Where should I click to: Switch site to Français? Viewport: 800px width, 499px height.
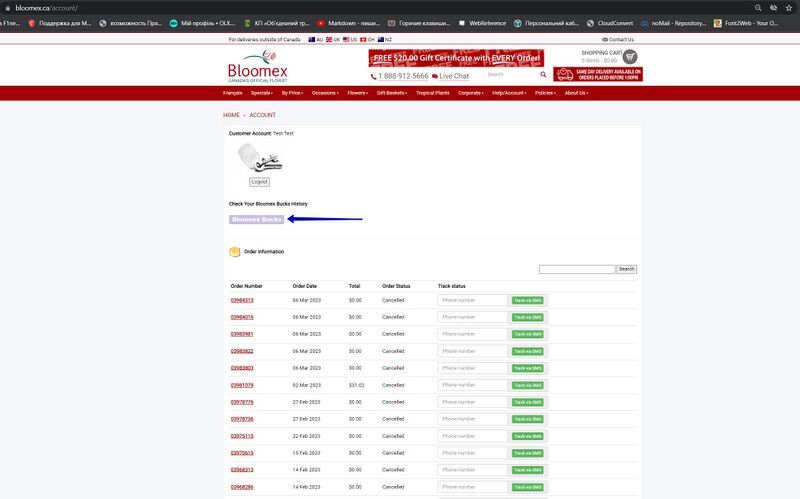(233, 93)
